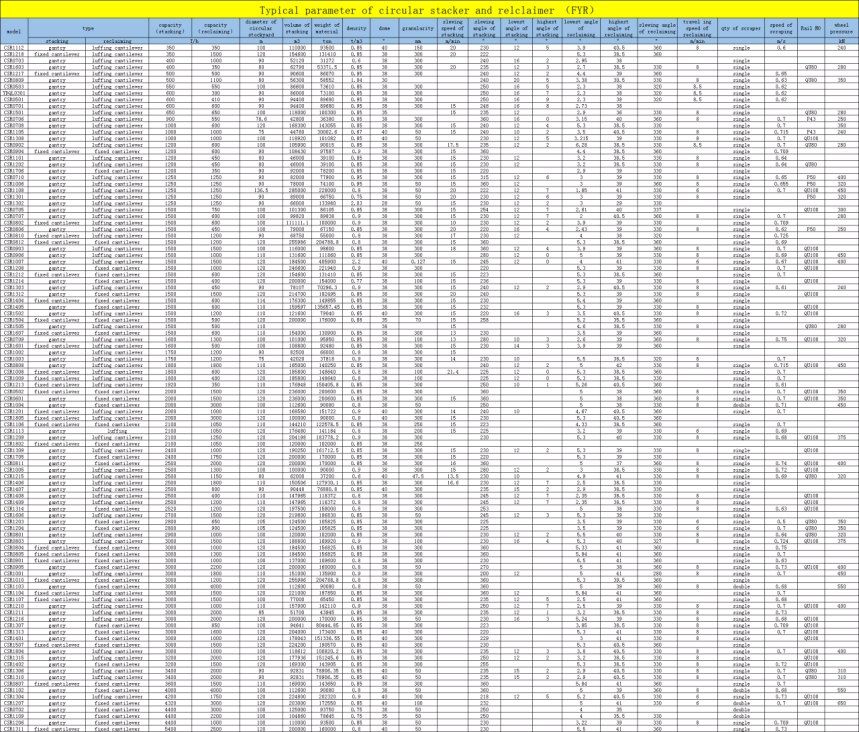Select the "wheel pressure" column header
The width and height of the screenshot is (859, 732).
point(842,28)
